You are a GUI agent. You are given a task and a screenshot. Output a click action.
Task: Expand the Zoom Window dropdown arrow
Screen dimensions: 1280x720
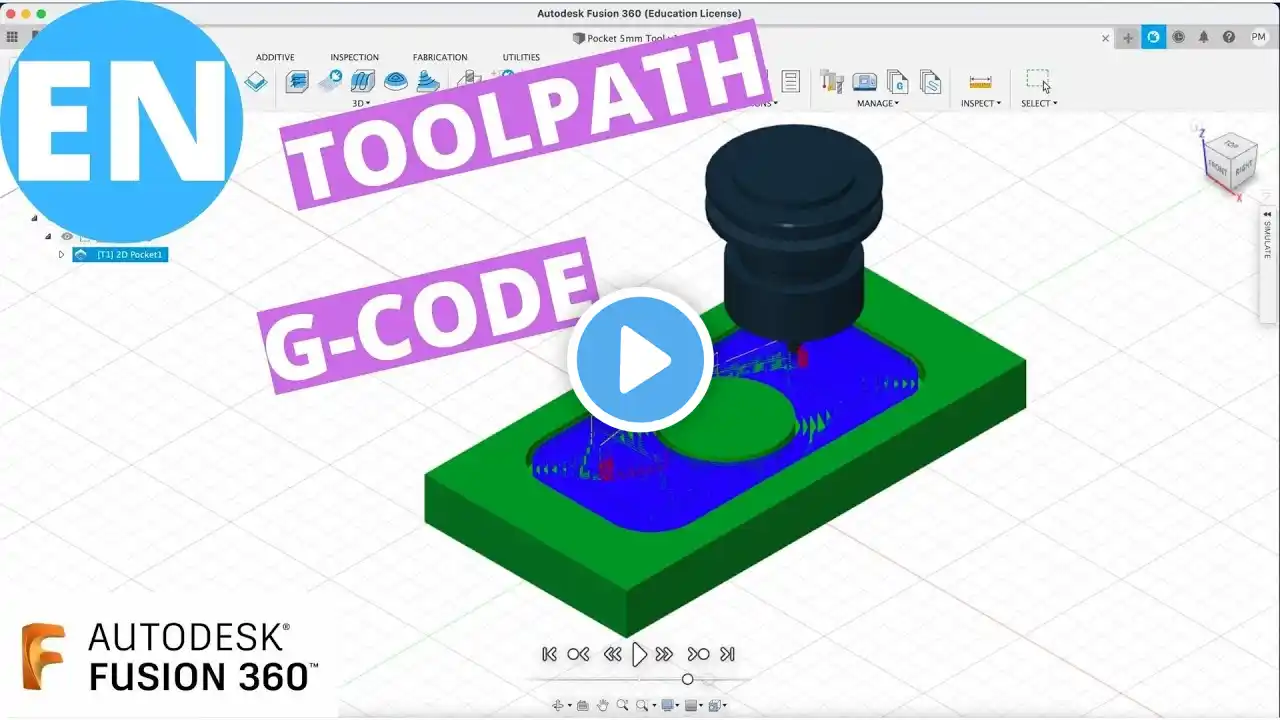(x=652, y=706)
